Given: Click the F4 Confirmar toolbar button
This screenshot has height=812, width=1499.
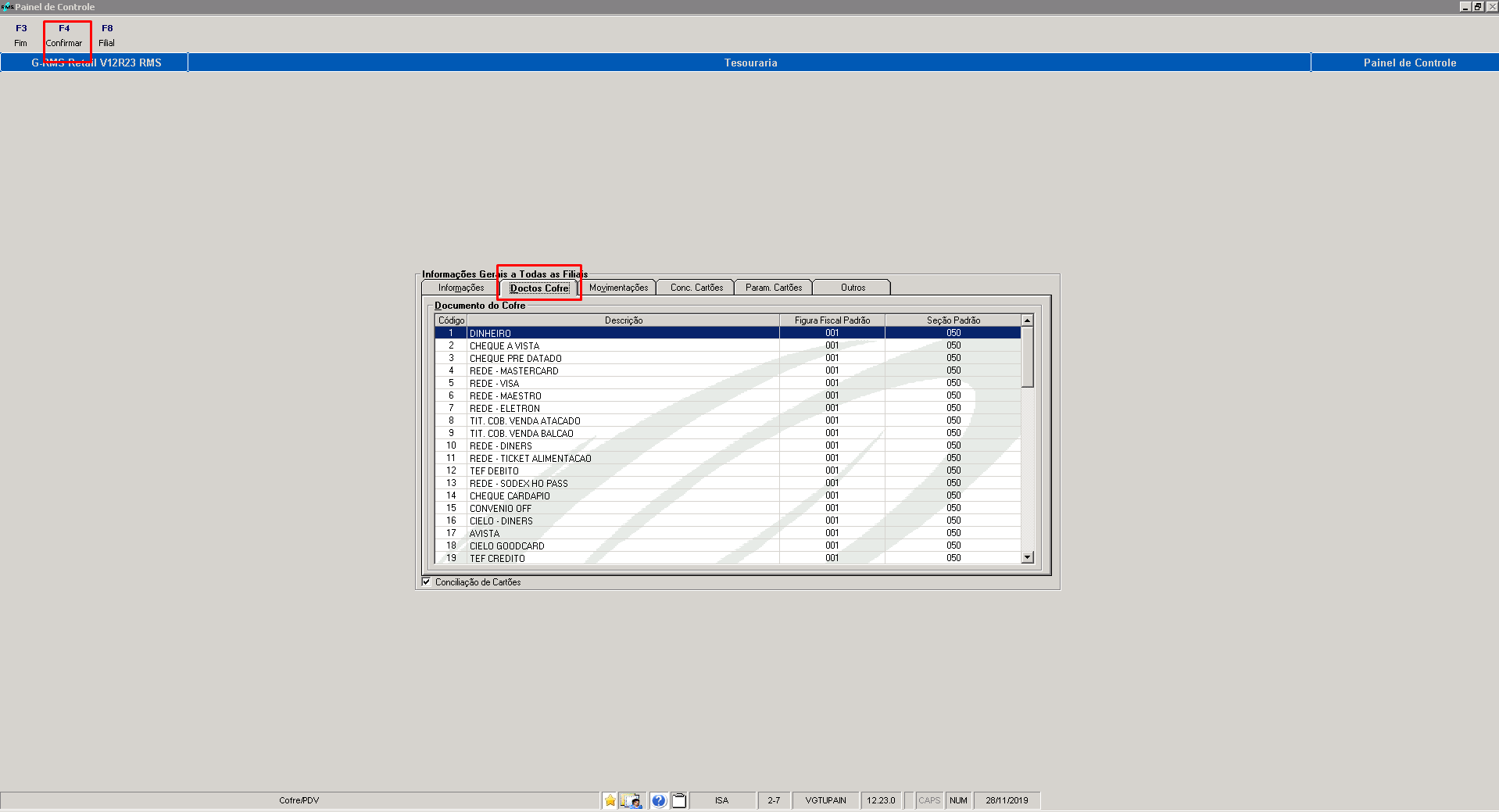Looking at the screenshot, I should point(64,35).
